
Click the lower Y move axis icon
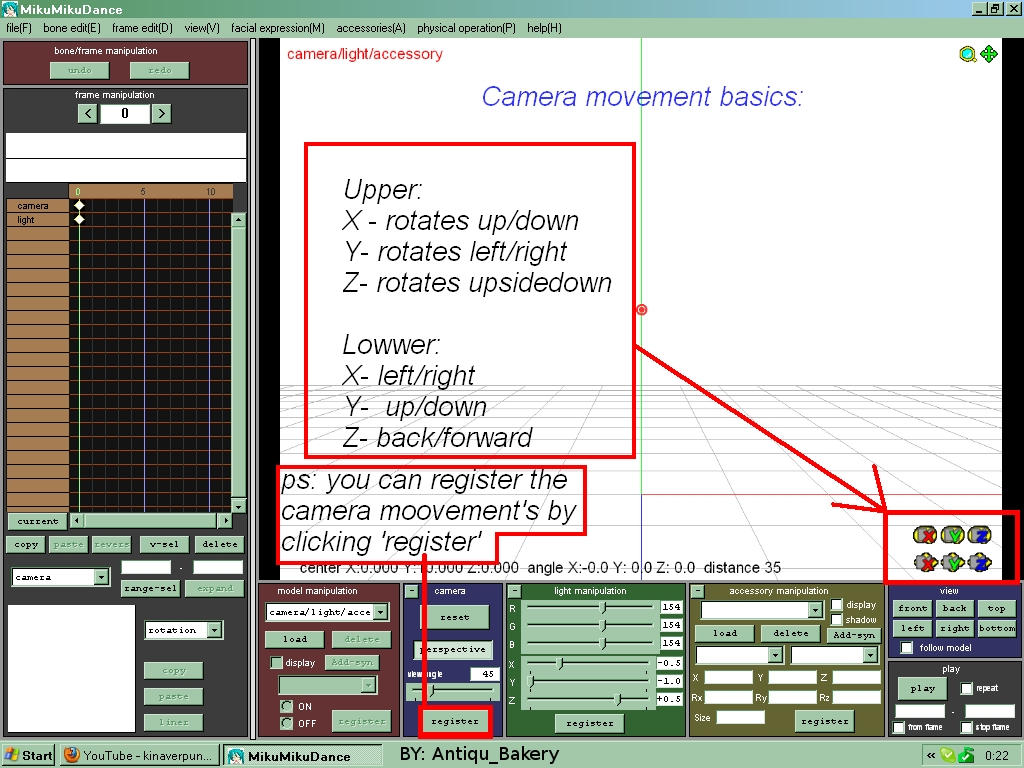(x=953, y=562)
